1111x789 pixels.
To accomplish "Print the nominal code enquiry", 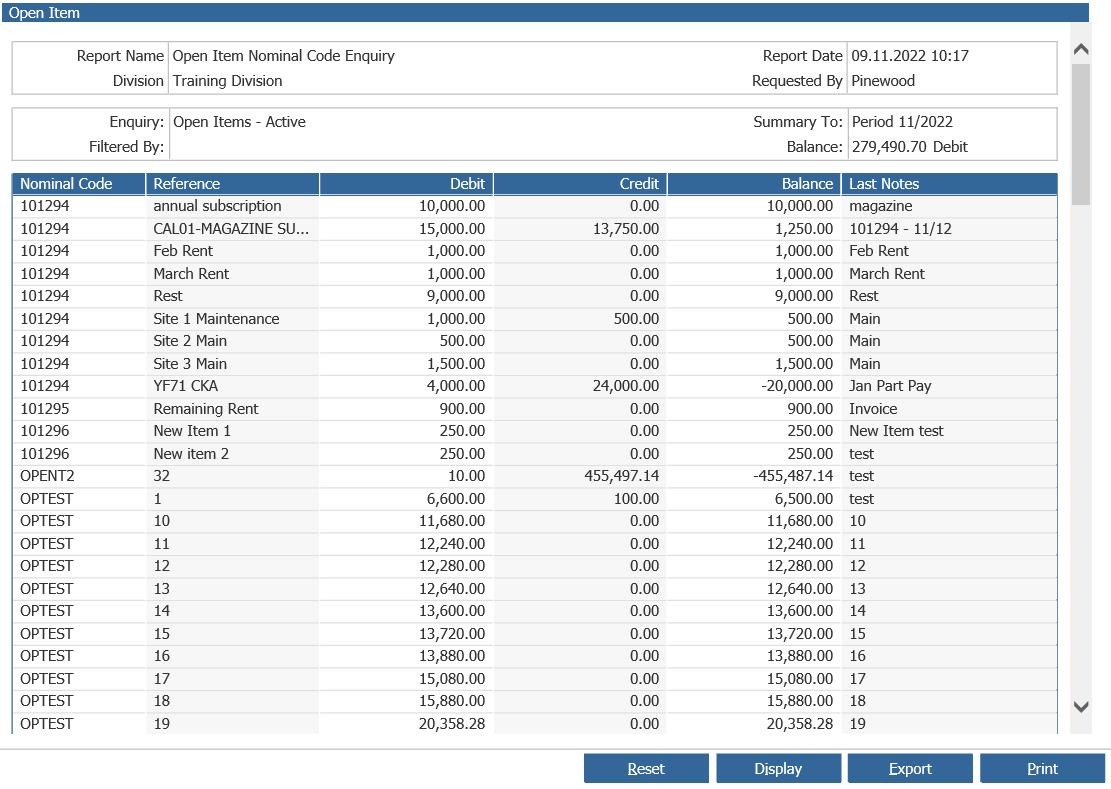I will (x=1042, y=768).
